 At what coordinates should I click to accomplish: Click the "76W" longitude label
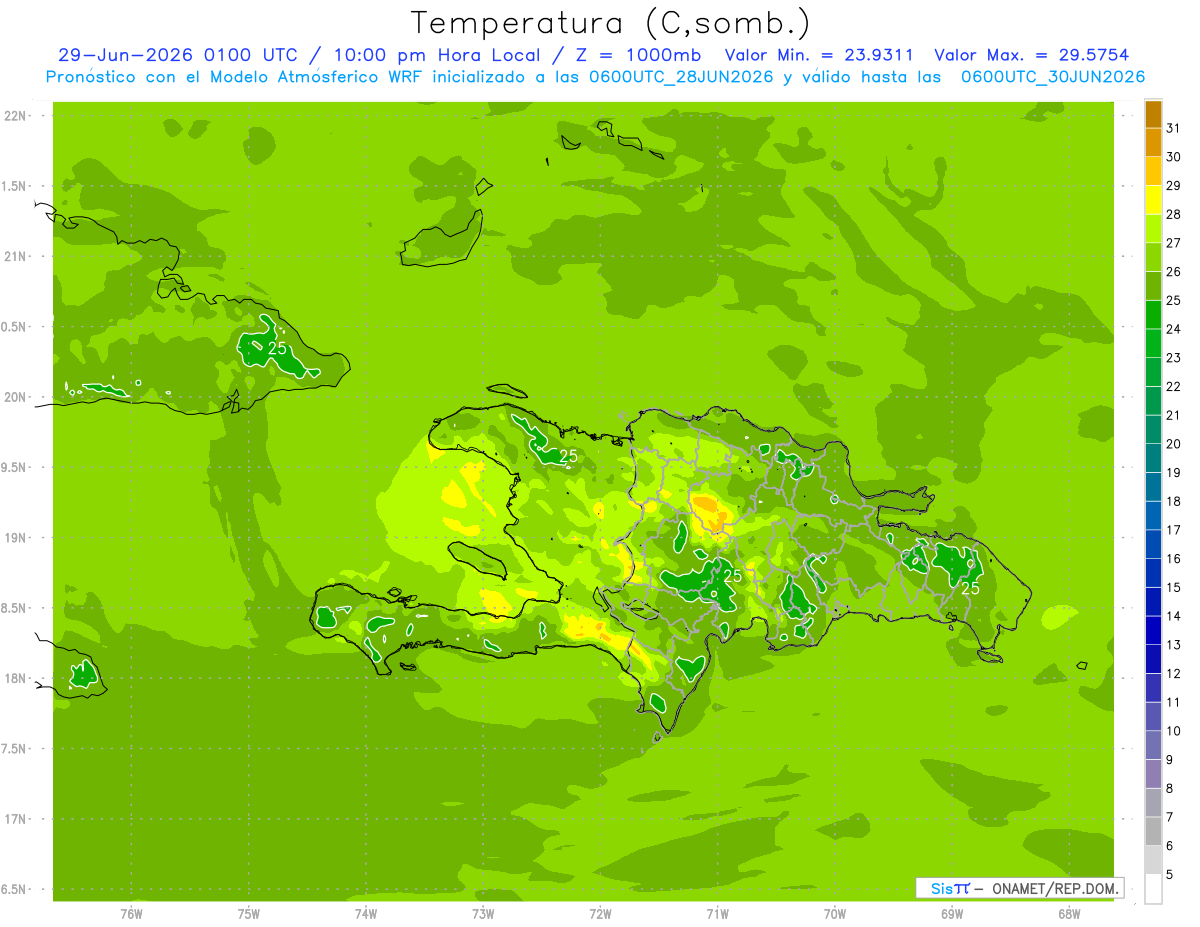[131, 913]
